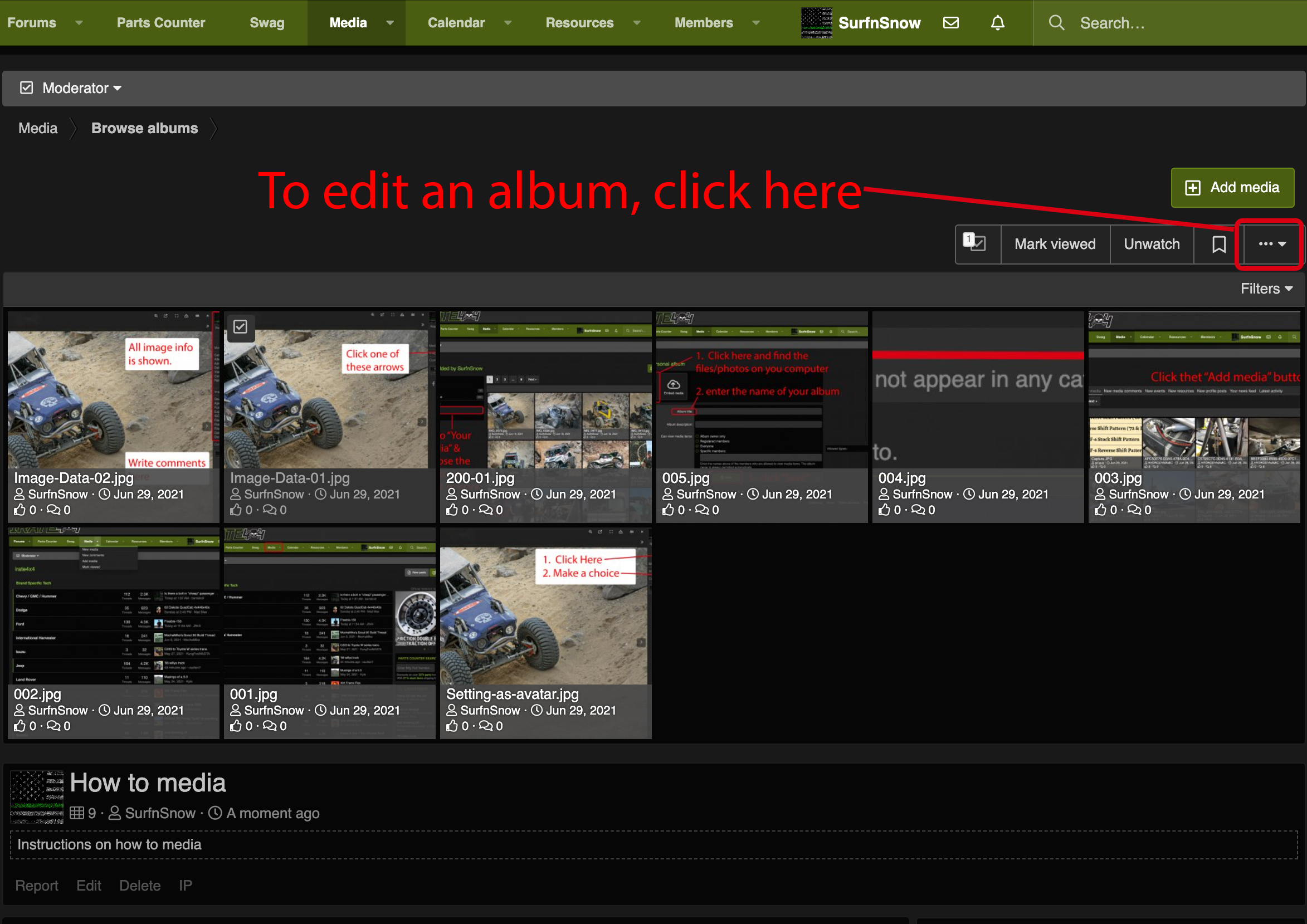The width and height of the screenshot is (1307, 924).
Task: Click like icon on 002.jpg
Action: click(x=19, y=726)
